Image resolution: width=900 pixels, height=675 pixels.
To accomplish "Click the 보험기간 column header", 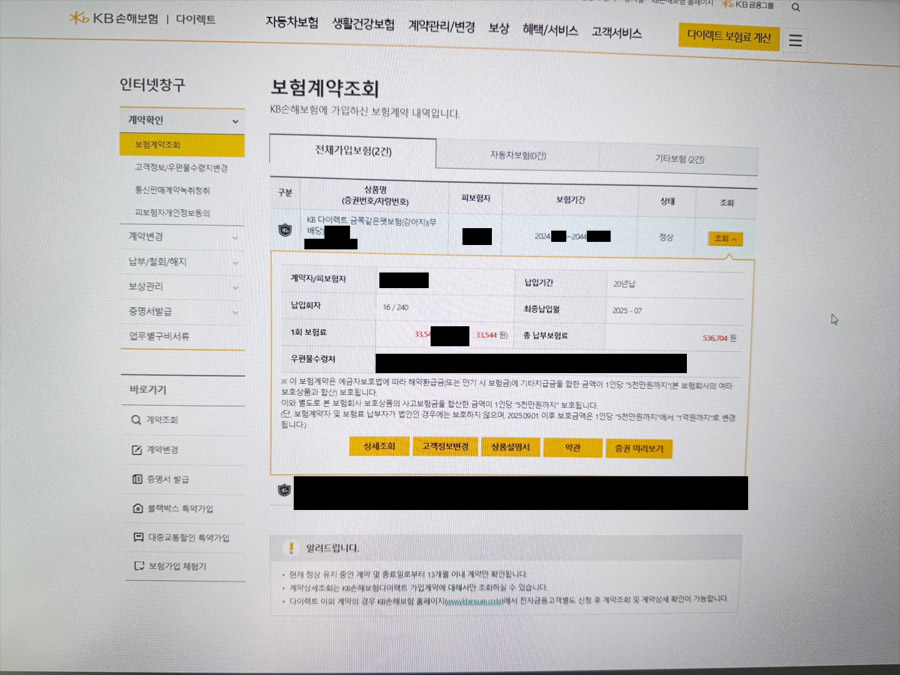I will 571,200.
